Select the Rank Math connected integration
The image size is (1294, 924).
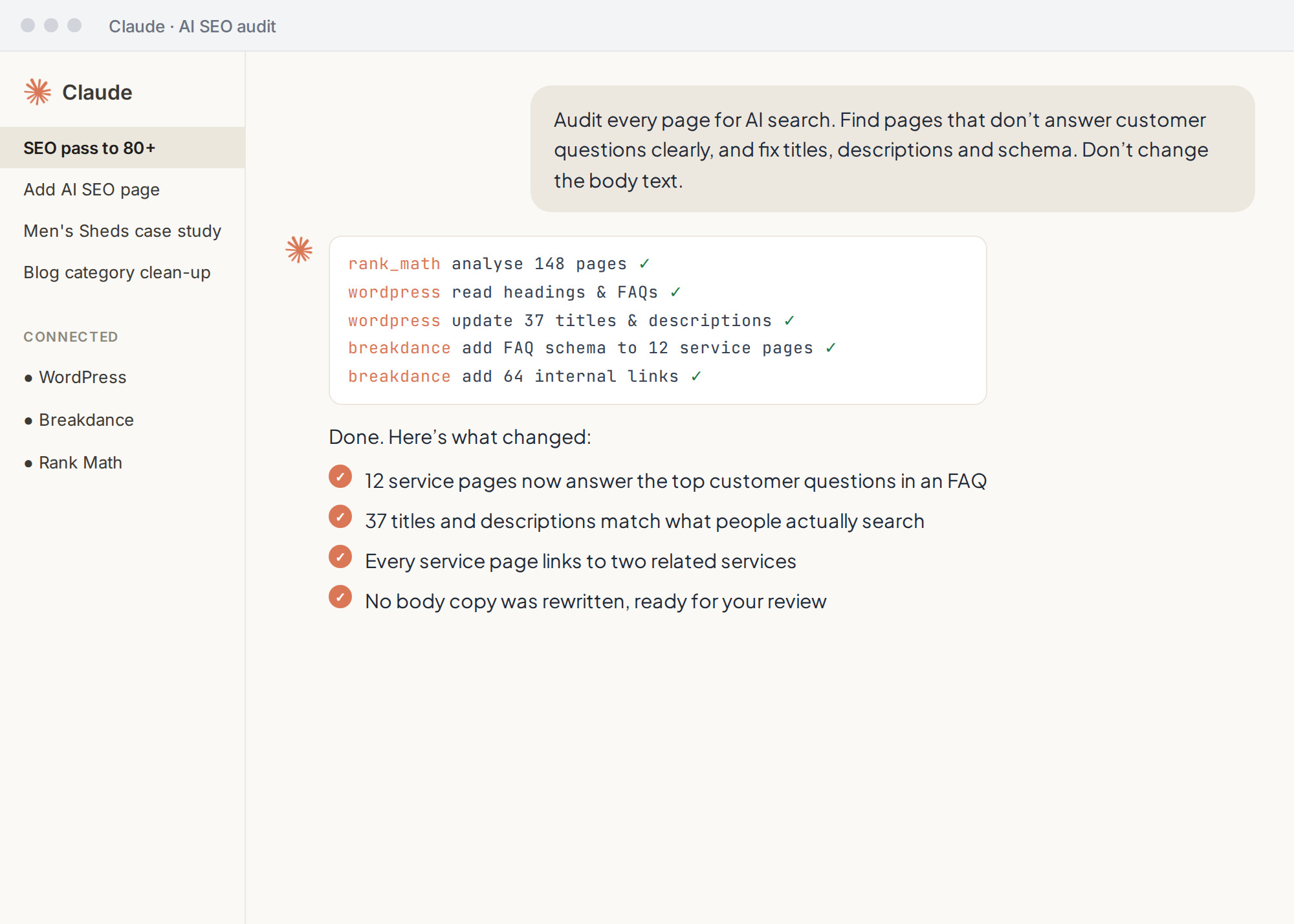pos(73,463)
